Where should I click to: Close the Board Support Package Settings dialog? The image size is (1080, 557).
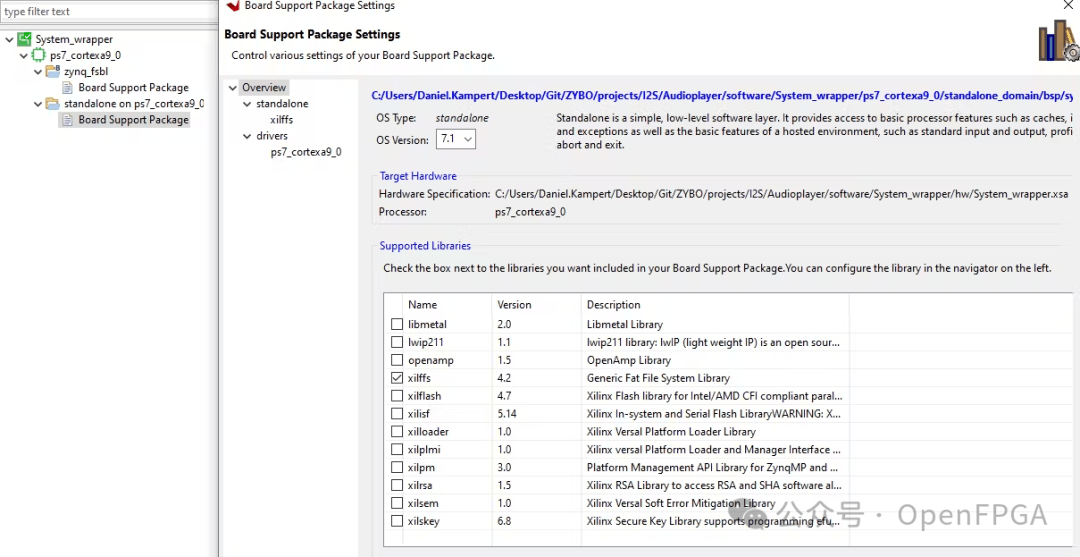pos(1068,6)
